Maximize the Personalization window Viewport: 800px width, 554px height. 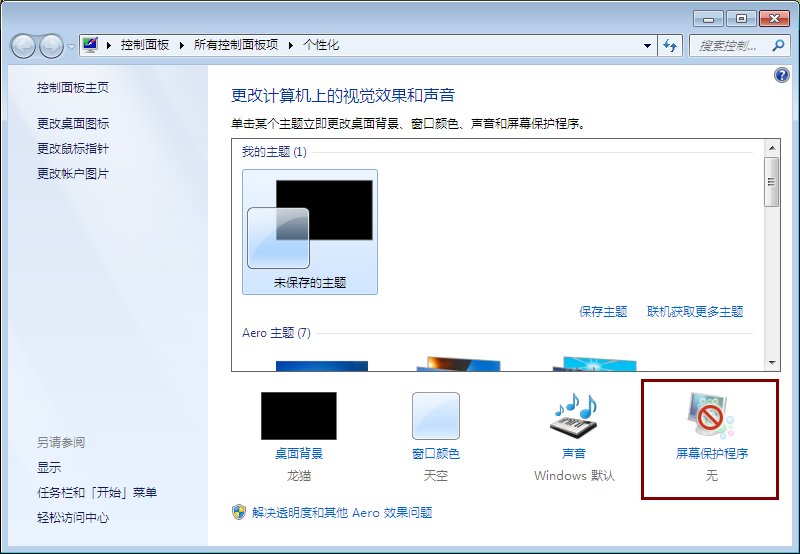[741, 19]
